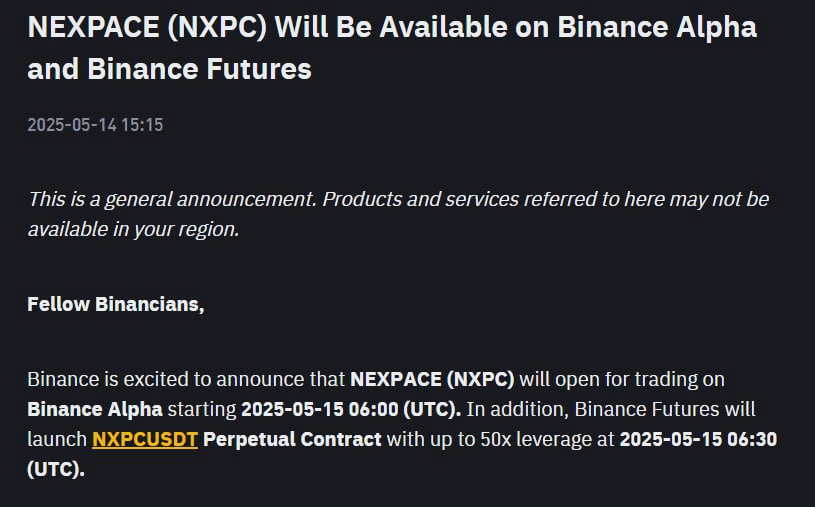Open the NXPCUSDT hyperlink
The width and height of the screenshot is (815, 507).
tap(145, 439)
